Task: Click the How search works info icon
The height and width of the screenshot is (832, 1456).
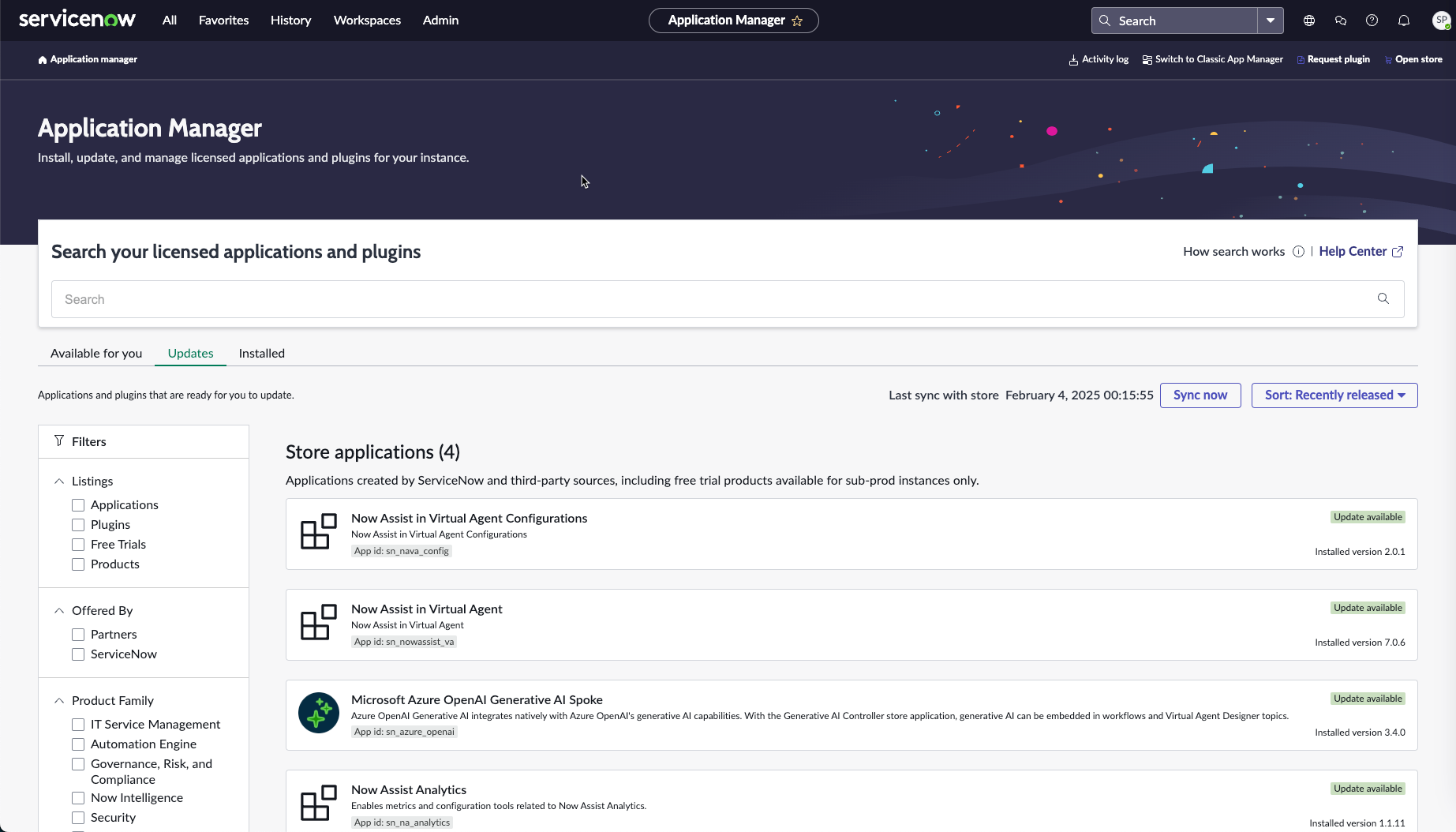Action: coord(1298,252)
